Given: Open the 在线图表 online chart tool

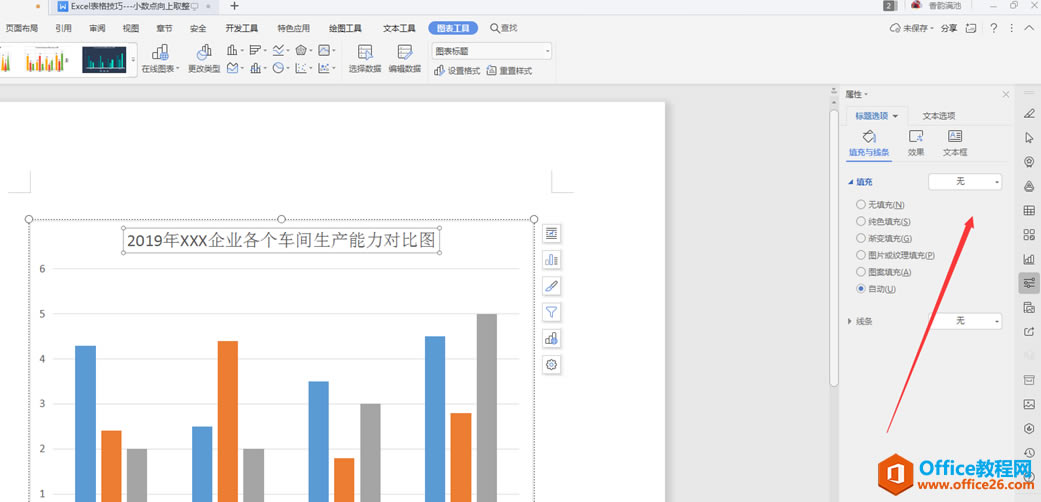Looking at the screenshot, I should click(x=160, y=59).
